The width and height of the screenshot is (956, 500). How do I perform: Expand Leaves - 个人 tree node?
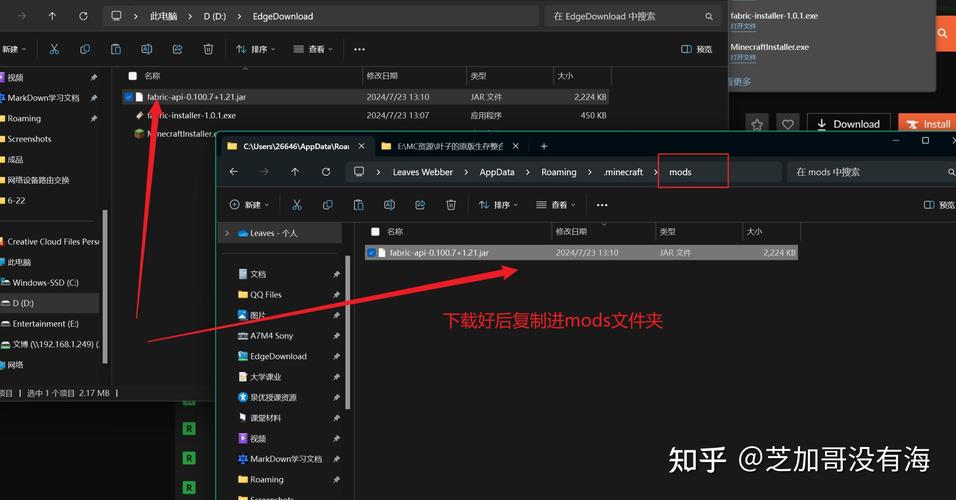click(x=227, y=233)
